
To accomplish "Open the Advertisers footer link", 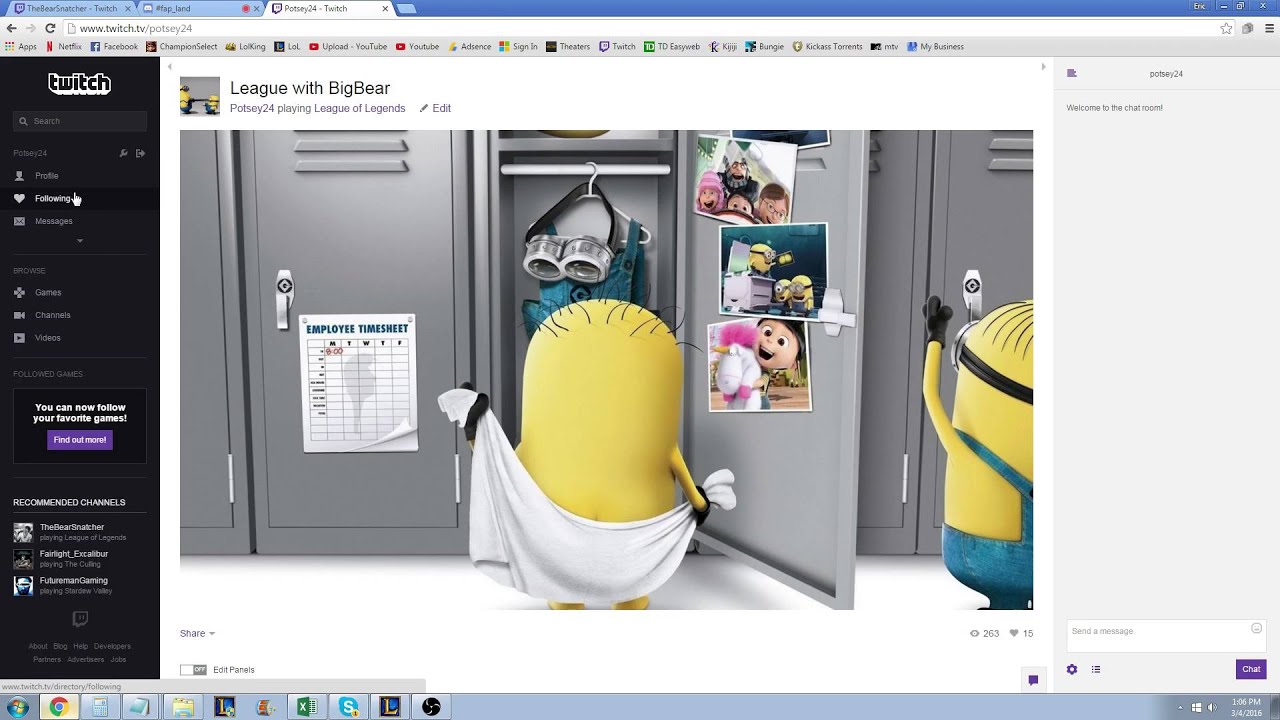I will tap(85, 660).
